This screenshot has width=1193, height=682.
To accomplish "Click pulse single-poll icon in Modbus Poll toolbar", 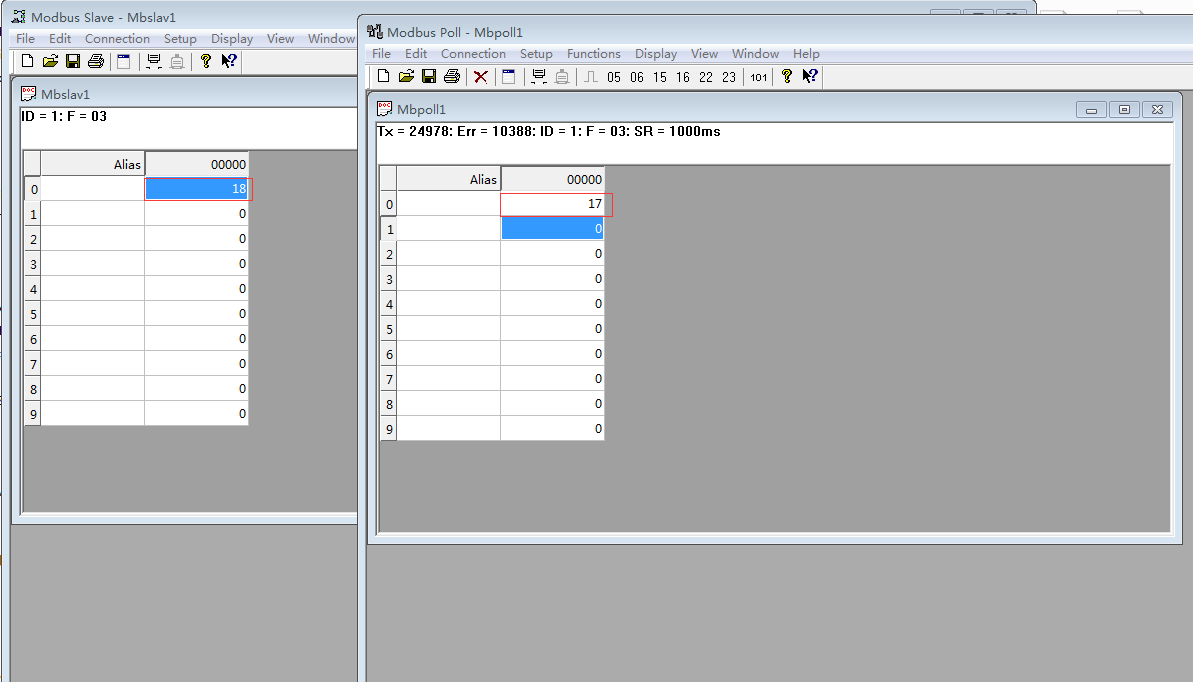I will coord(591,76).
